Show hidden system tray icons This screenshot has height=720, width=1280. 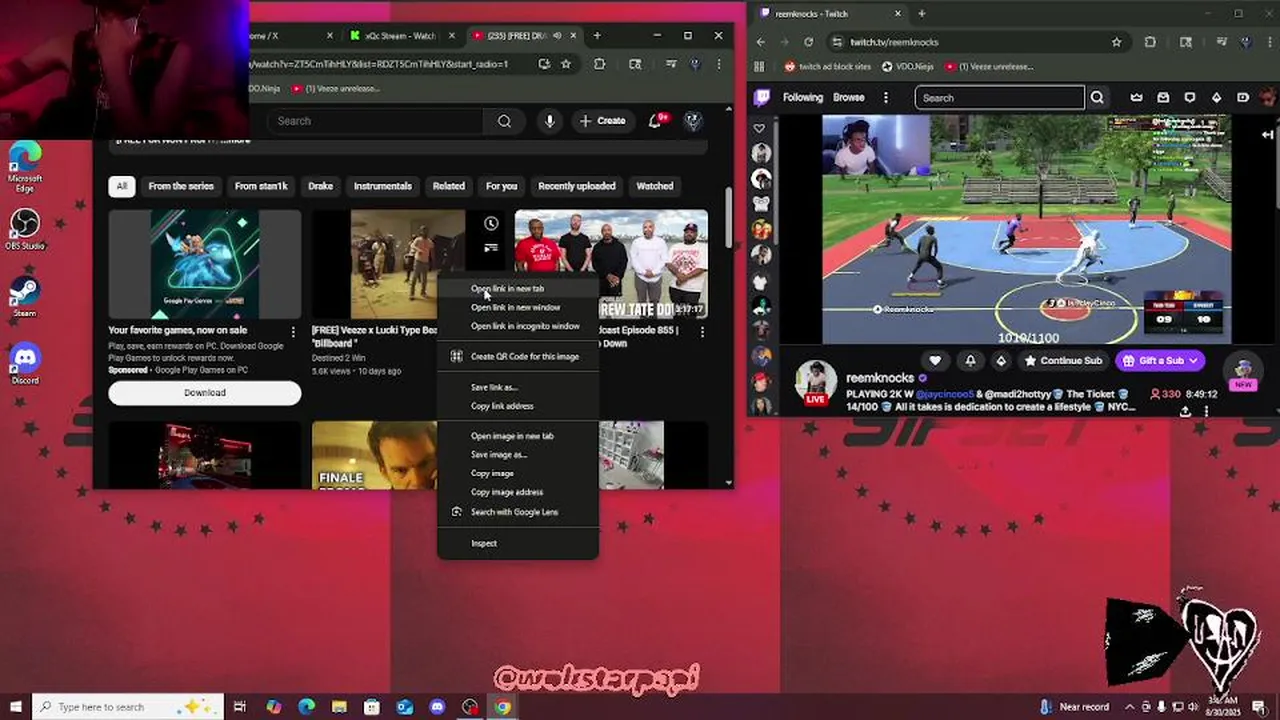click(x=1128, y=707)
